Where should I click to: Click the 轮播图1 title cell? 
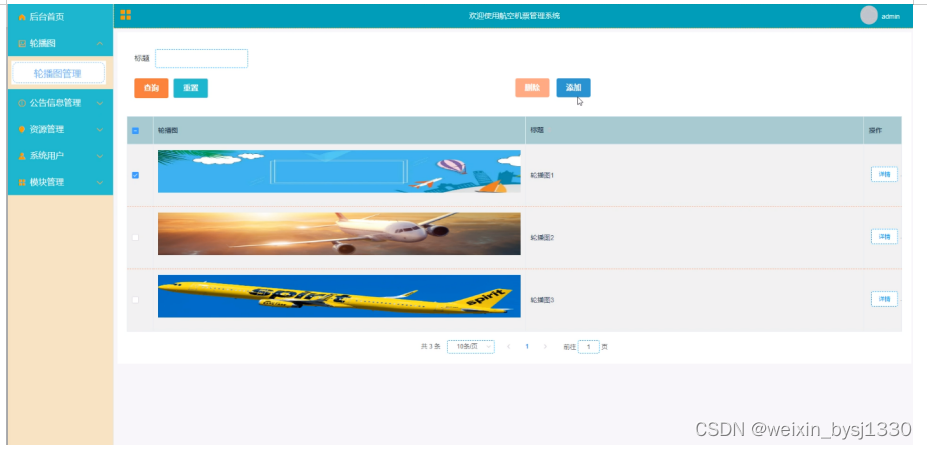click(542, 176)
